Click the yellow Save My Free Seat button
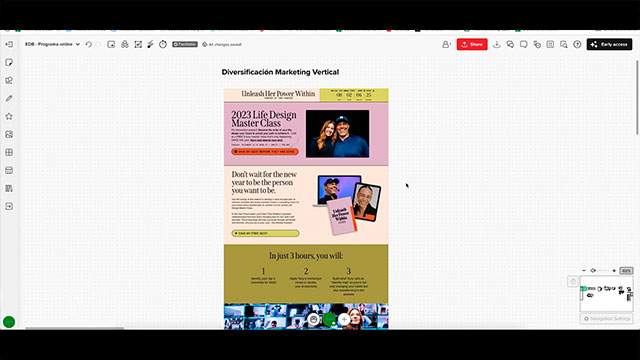Screen dimensions: 640x360 pos(265,233)
